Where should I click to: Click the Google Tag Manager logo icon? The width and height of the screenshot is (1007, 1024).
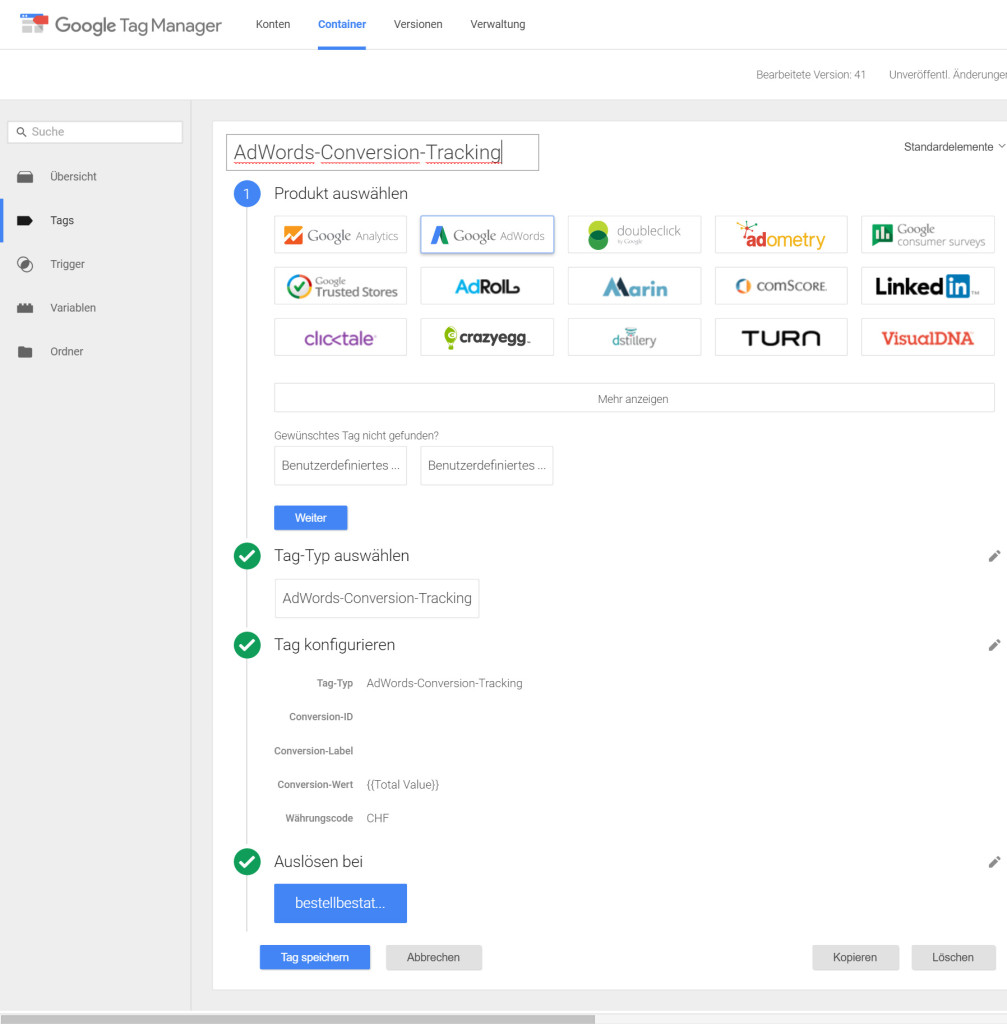click(x=34, y=24)
